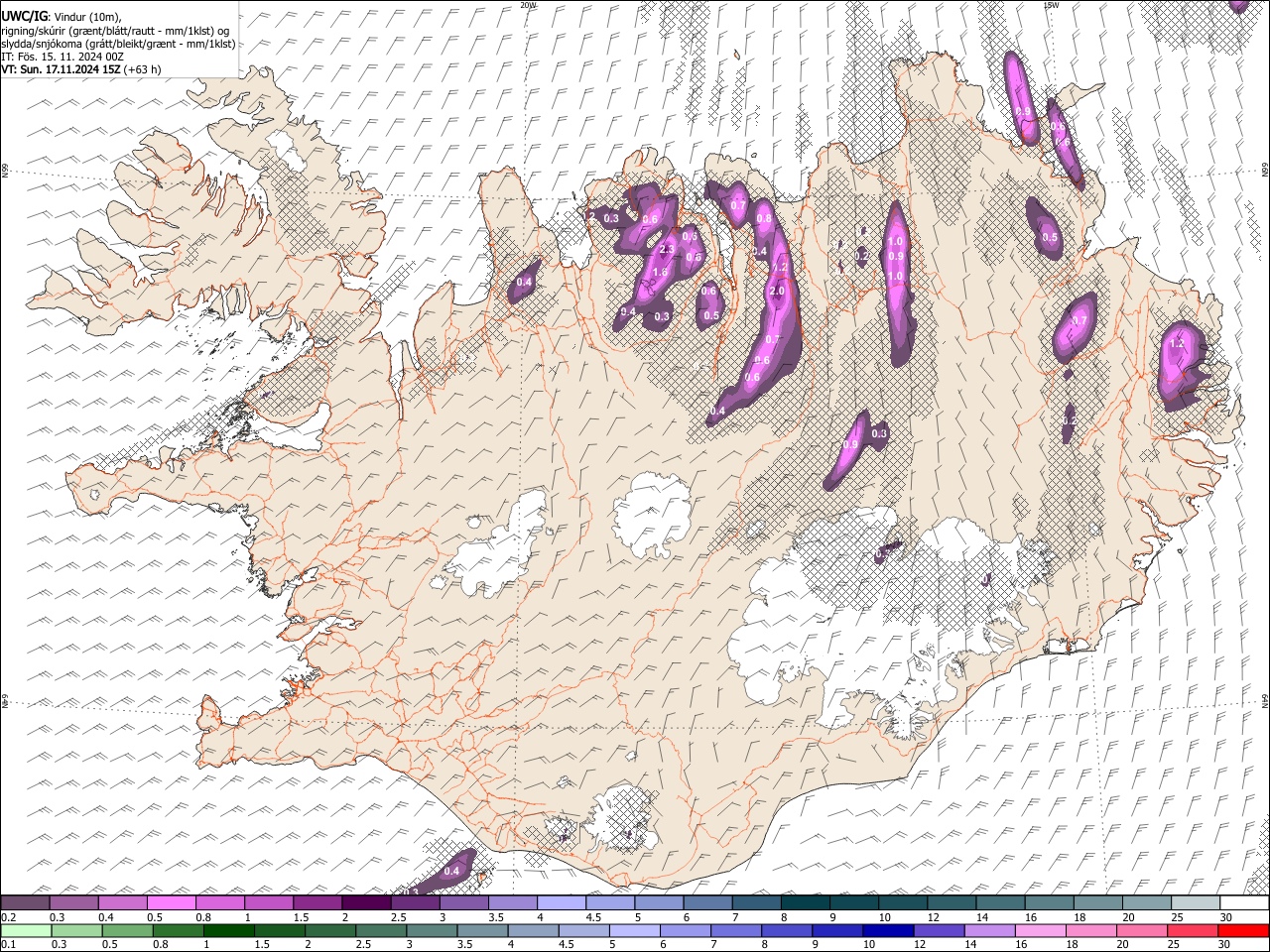
Task: Click the deep blue 10–12 swatch in the lower legend
Action: 889,930
